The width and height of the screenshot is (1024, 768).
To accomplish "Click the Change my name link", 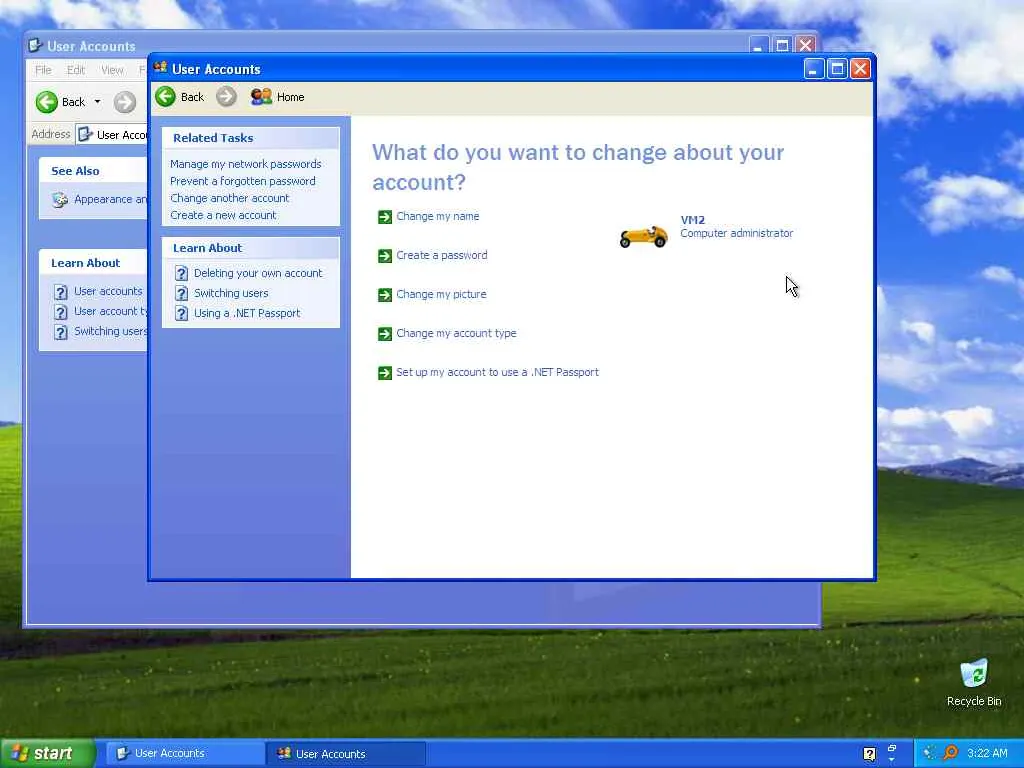I will (438, 216).
